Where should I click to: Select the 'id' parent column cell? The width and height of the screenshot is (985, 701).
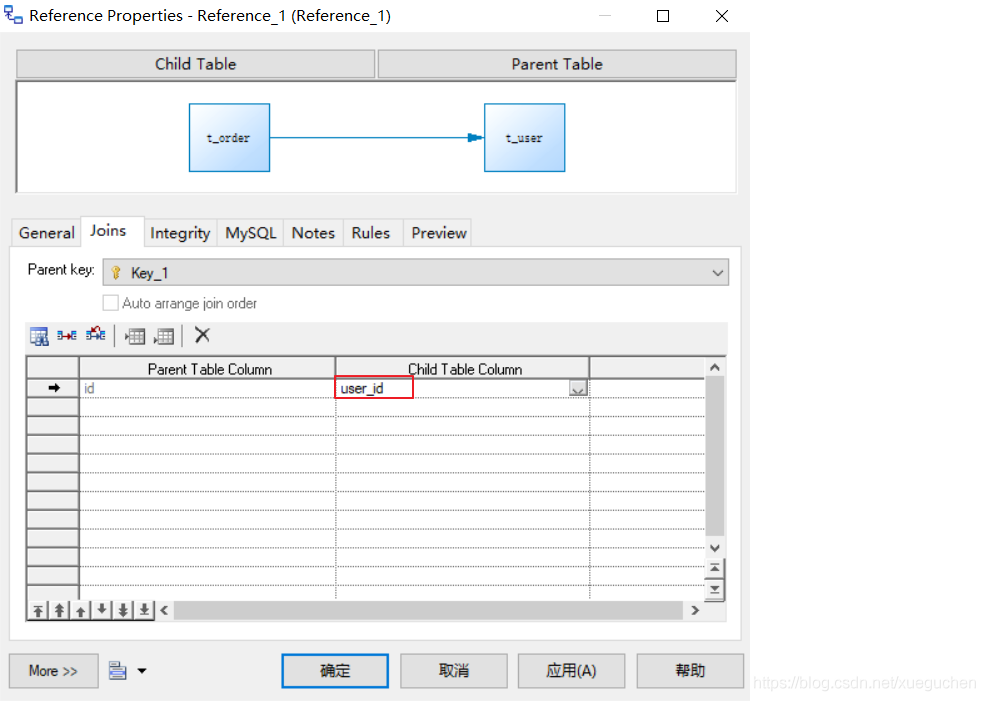pyautogui.click(x=207, y=389)
